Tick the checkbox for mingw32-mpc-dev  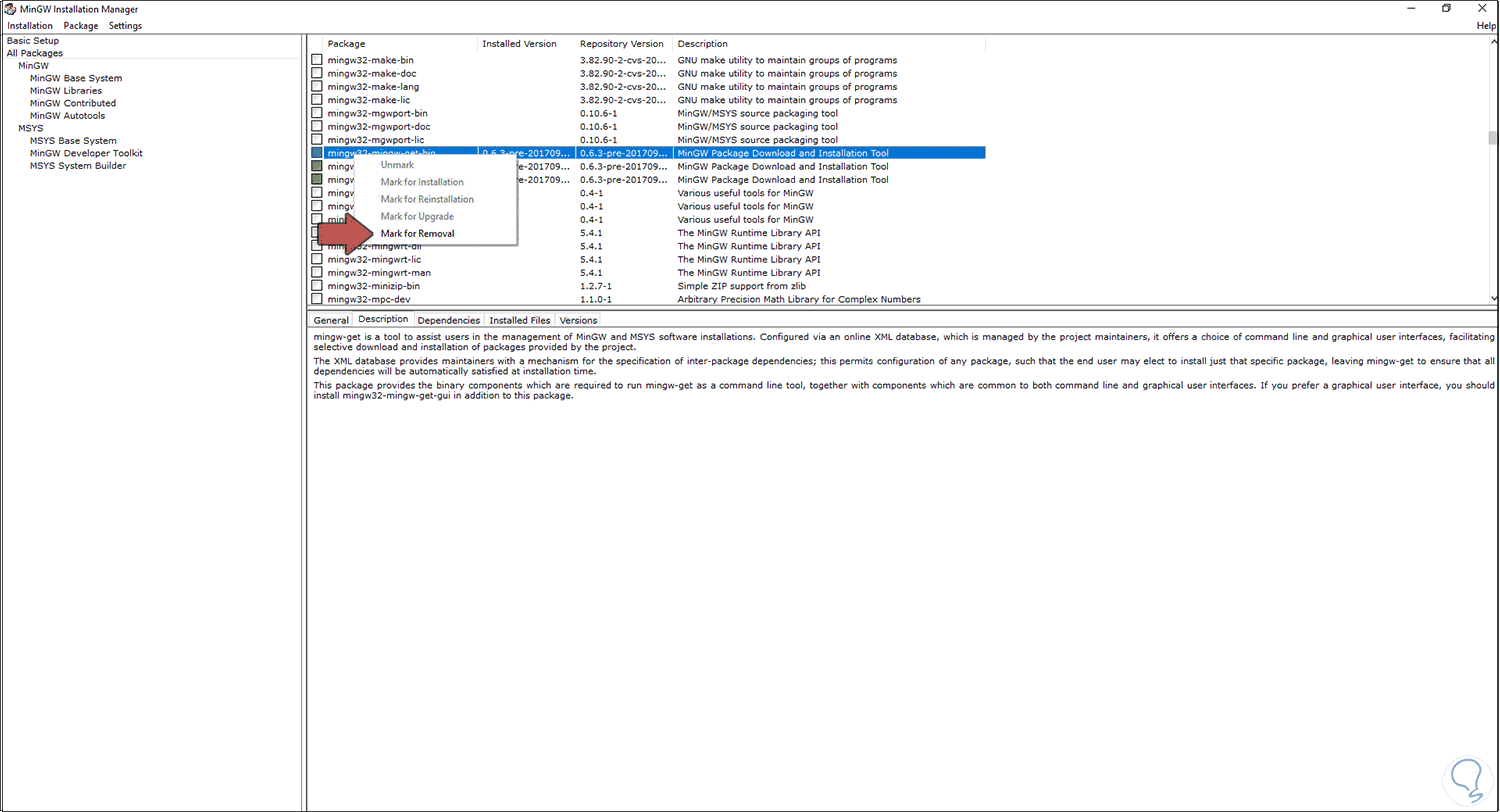317,299
